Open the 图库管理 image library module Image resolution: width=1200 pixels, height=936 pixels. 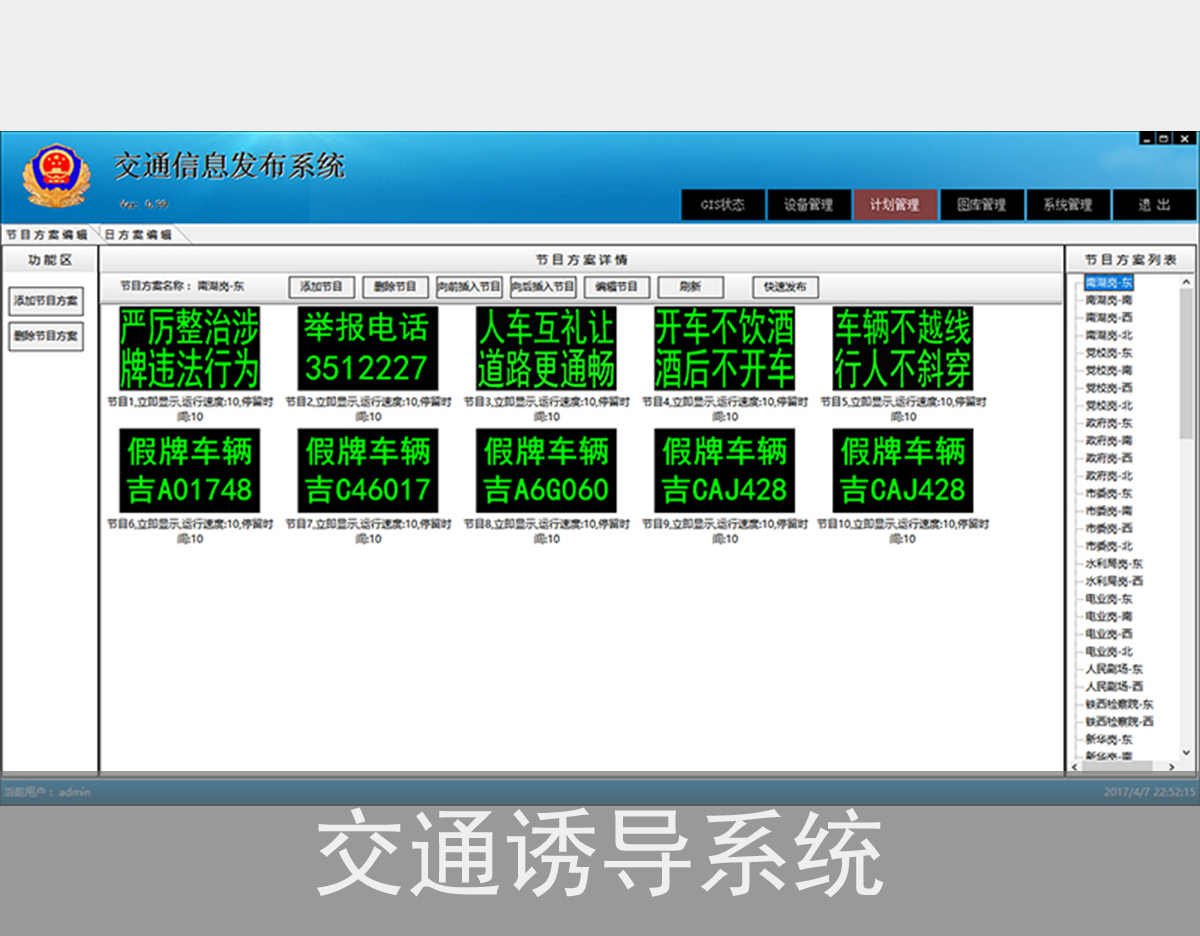pos(983,205)
